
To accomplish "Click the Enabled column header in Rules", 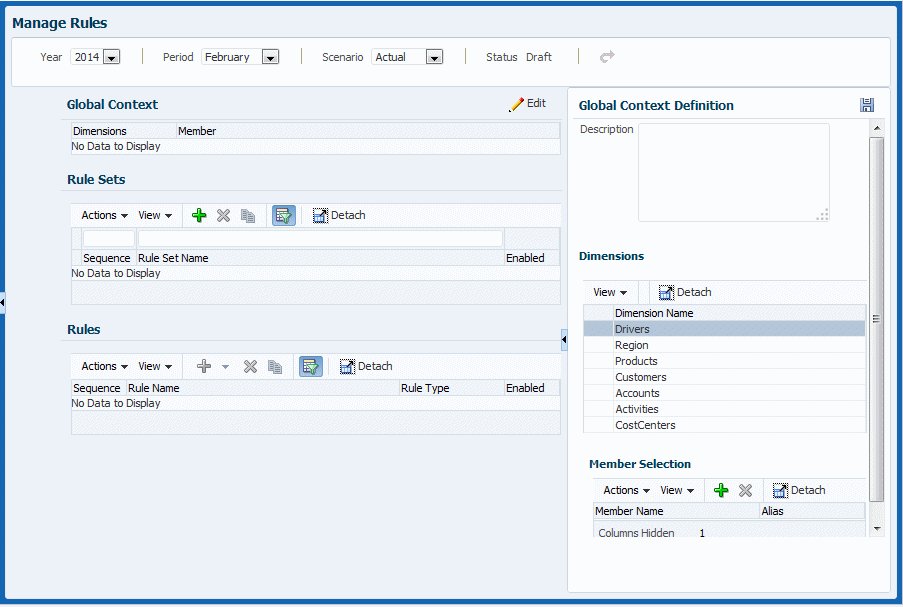I will point(532,388).
